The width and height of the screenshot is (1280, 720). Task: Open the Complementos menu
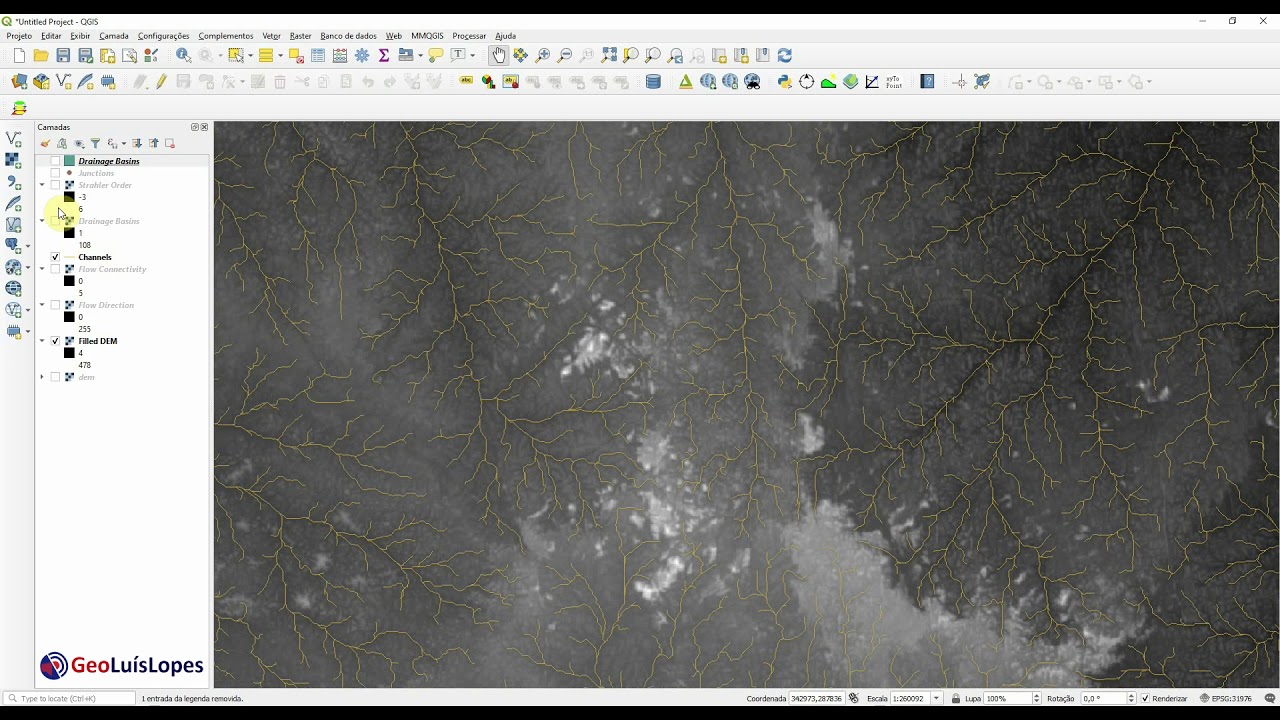click(226, 36)
